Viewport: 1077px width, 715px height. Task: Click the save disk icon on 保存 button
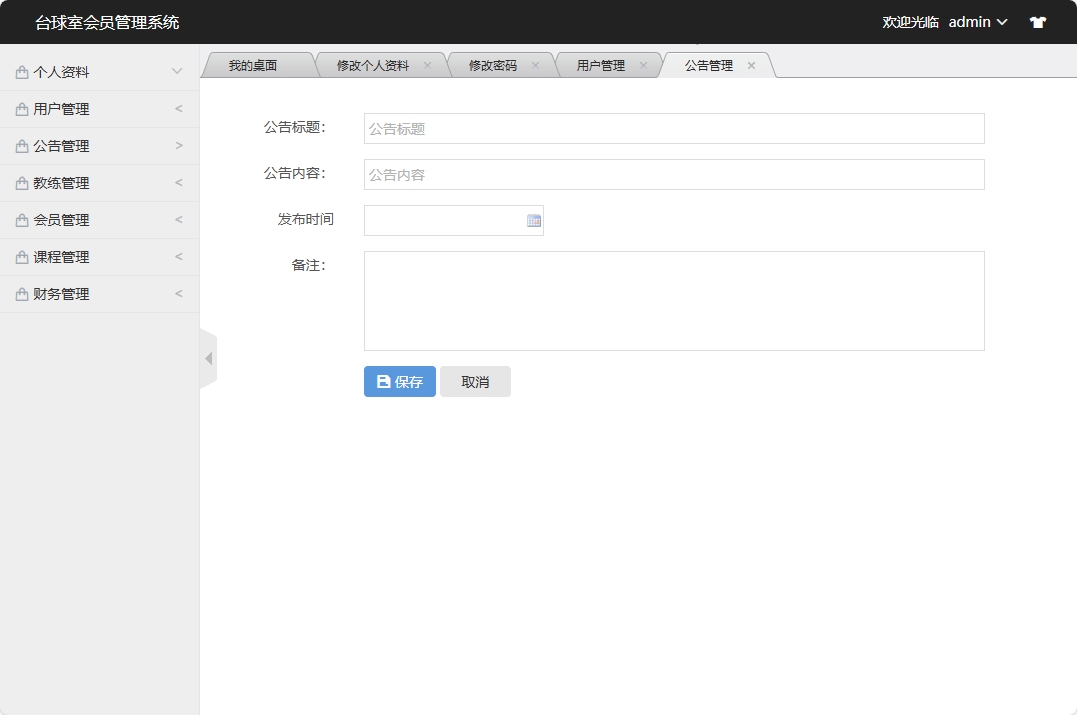coord(382,381)
